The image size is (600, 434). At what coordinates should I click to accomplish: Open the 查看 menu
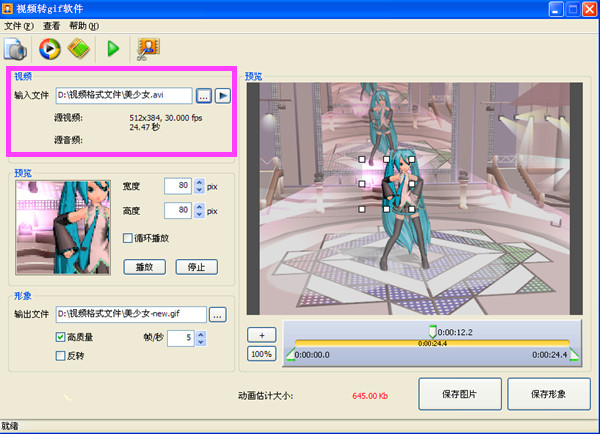coord(51,26)
